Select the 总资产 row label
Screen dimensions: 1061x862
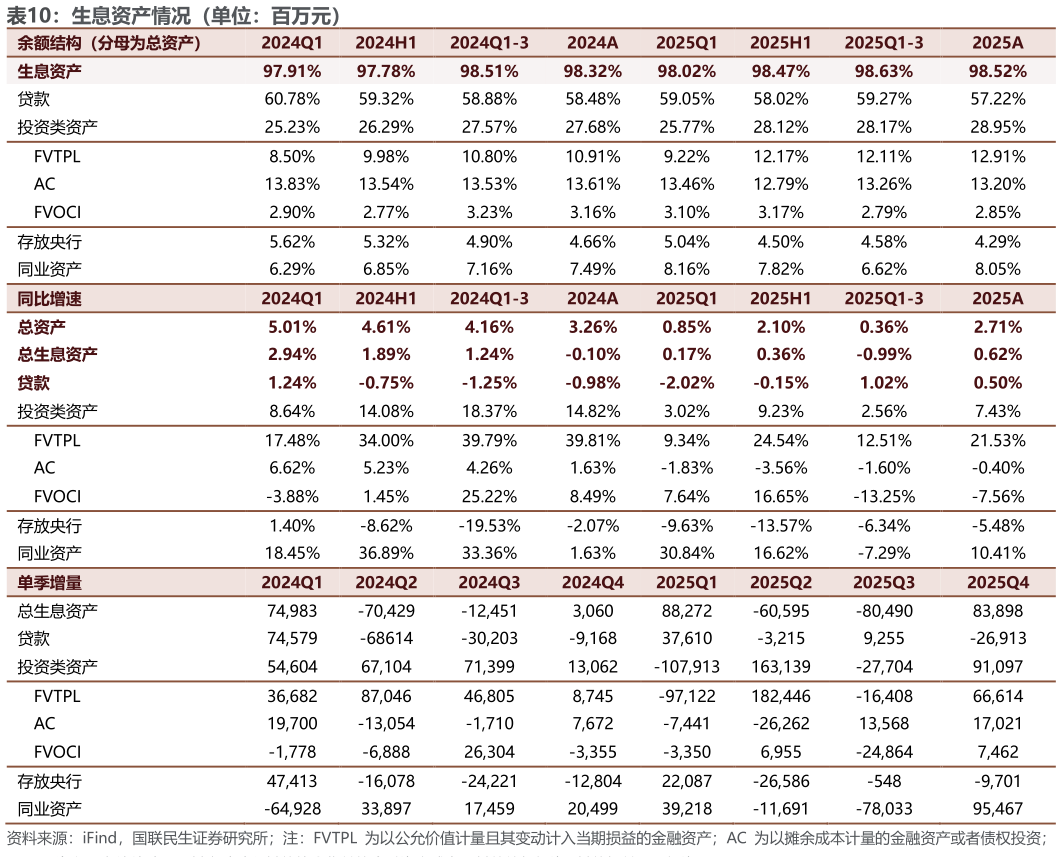click(x=42, y=326)
